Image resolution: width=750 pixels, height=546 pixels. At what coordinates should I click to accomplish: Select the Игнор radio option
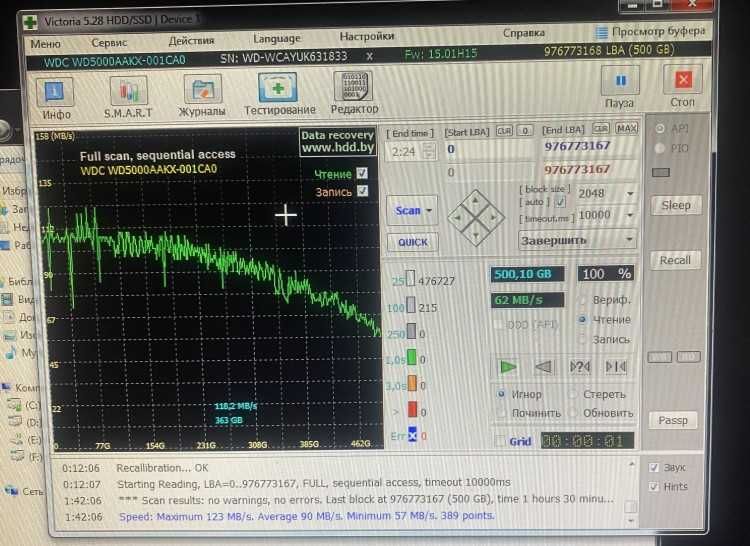(501, 394)
